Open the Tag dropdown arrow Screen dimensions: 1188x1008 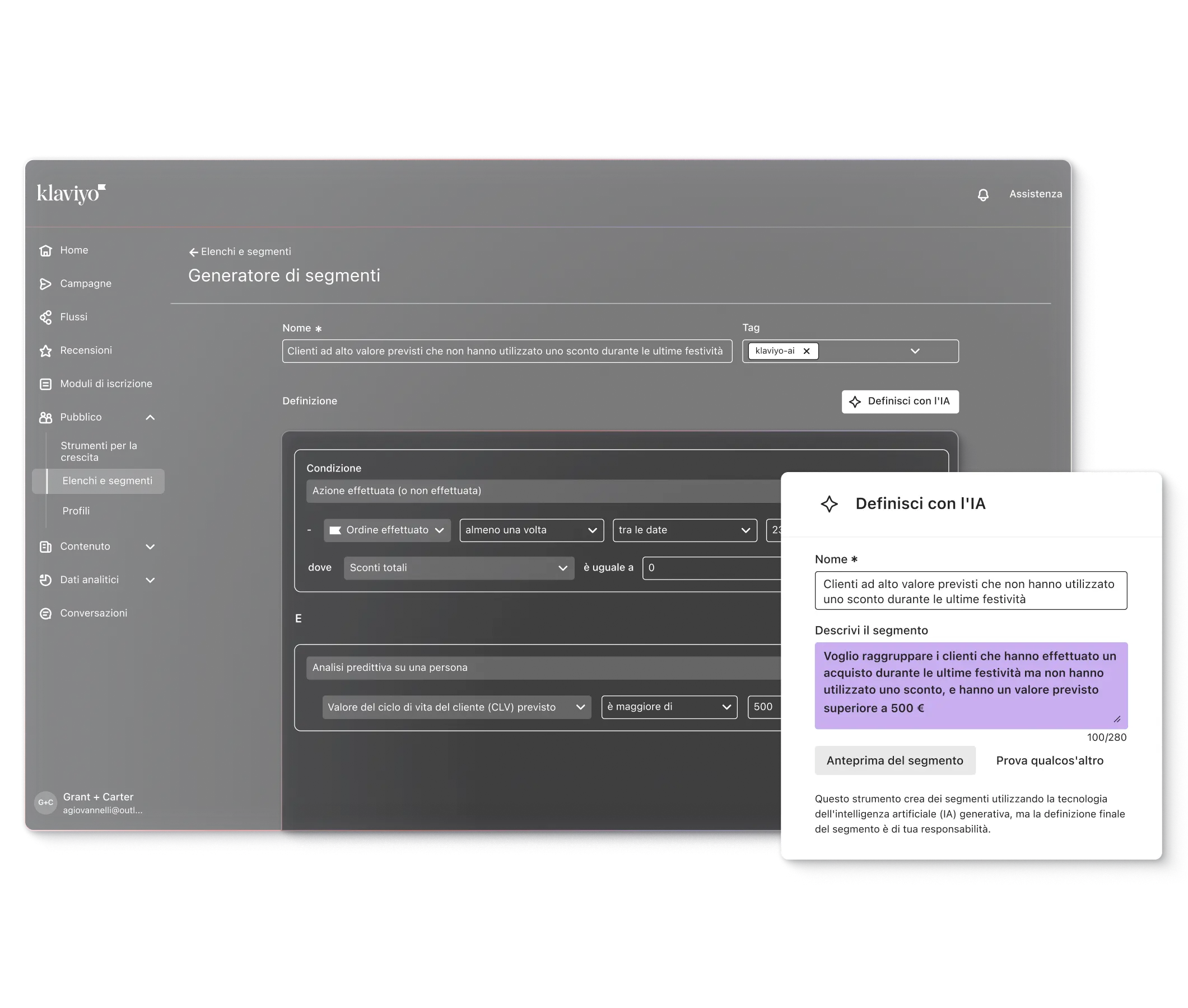pyautogui.click(x=915, y=351)
